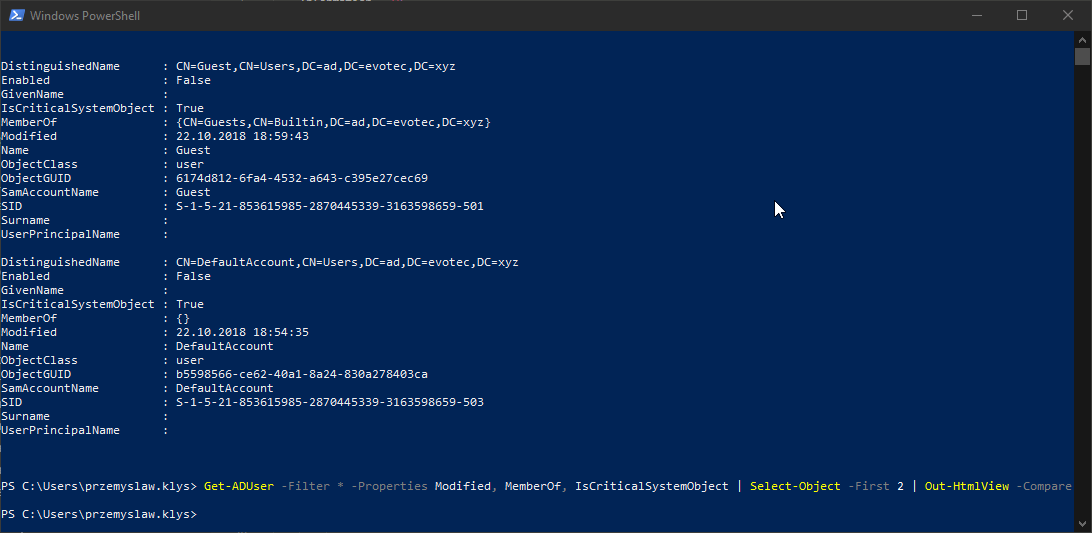1092x533 pixels.
Task: Click the Guest account SID ending in 501
Action: click(x=329, y=206)
